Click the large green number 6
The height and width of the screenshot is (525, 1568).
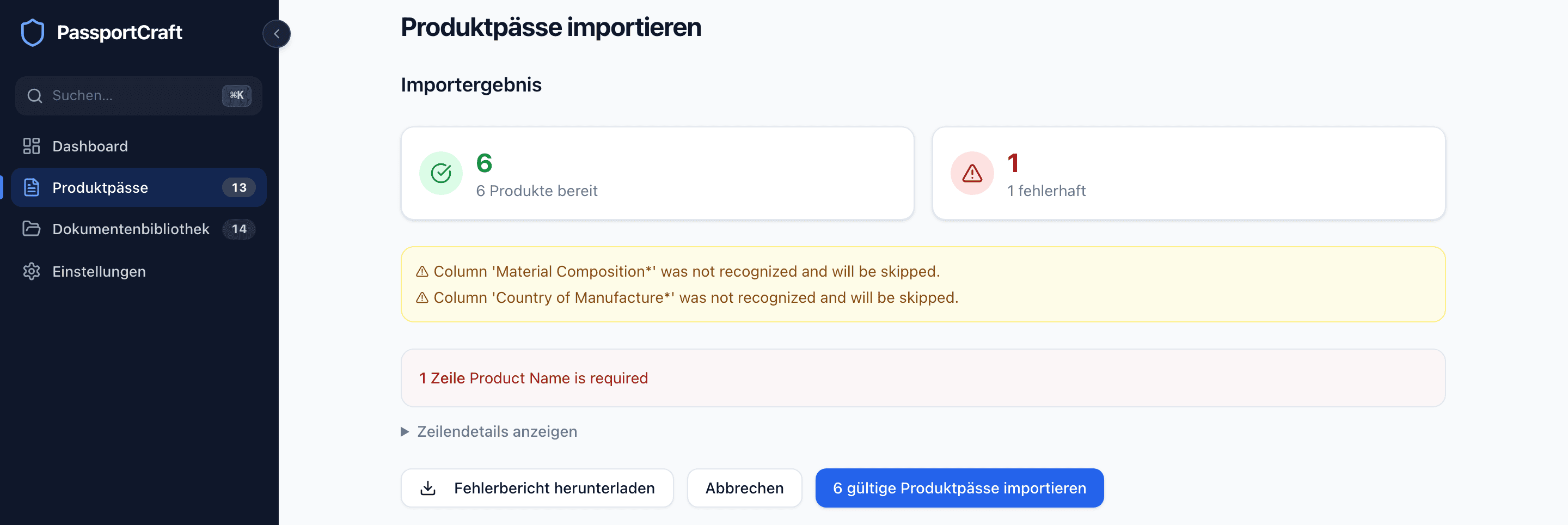(484, 163)
